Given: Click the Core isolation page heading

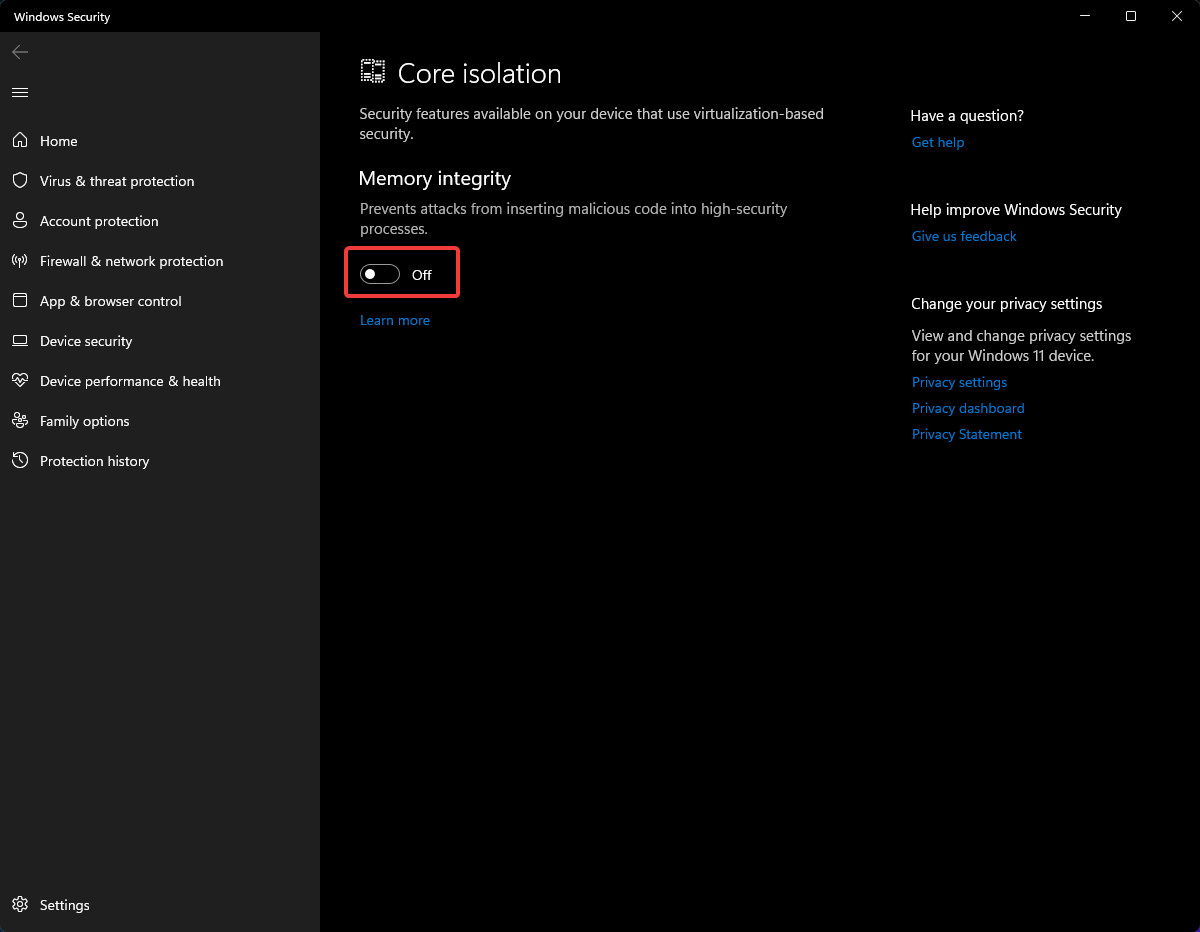Looking at the screenshot, I should coord(480,73).
